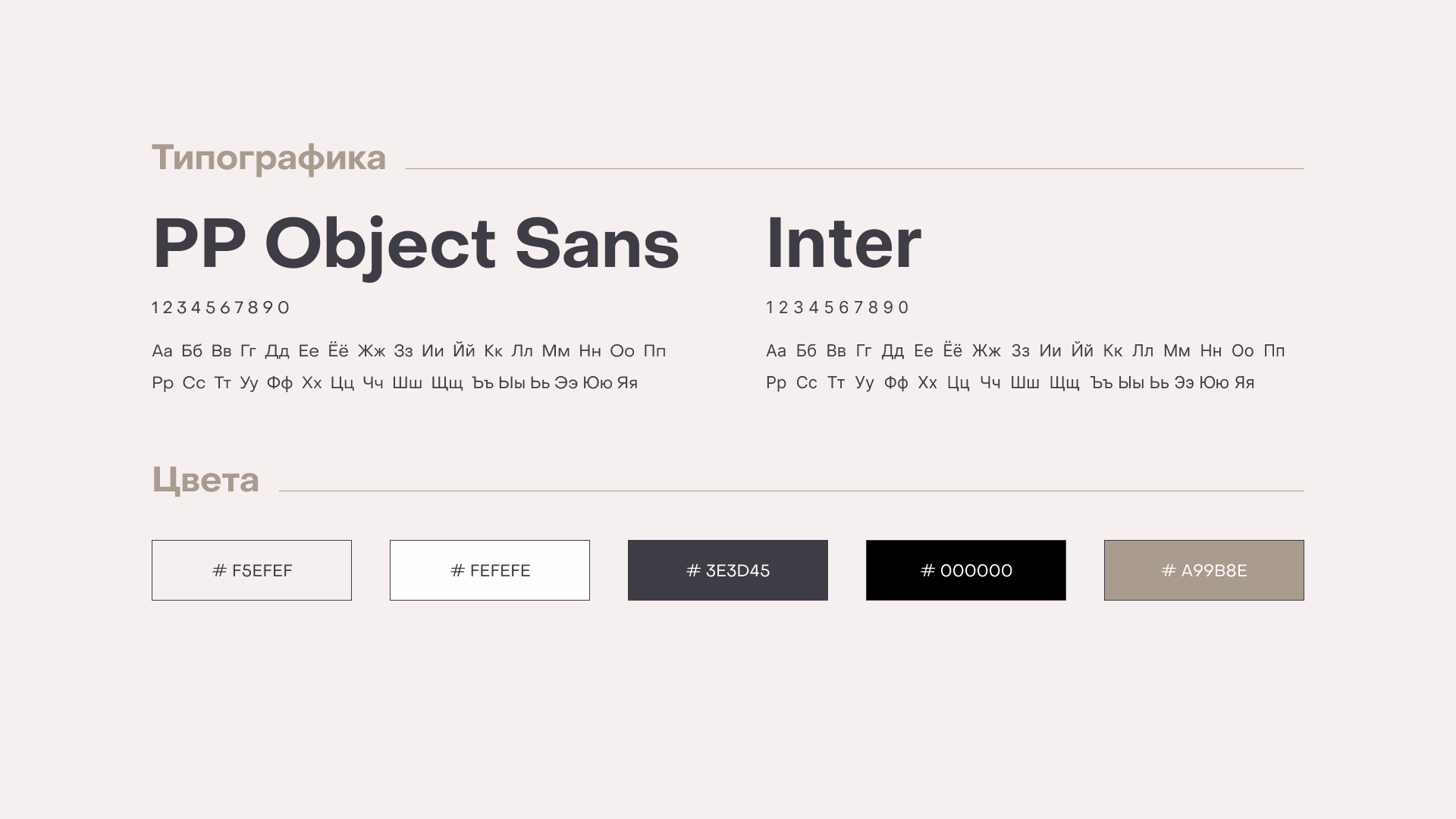The width and height of the screenshot is (1456, 819).
Task: Click the "Цвета" section heading
Action: [x=206, y=480]
